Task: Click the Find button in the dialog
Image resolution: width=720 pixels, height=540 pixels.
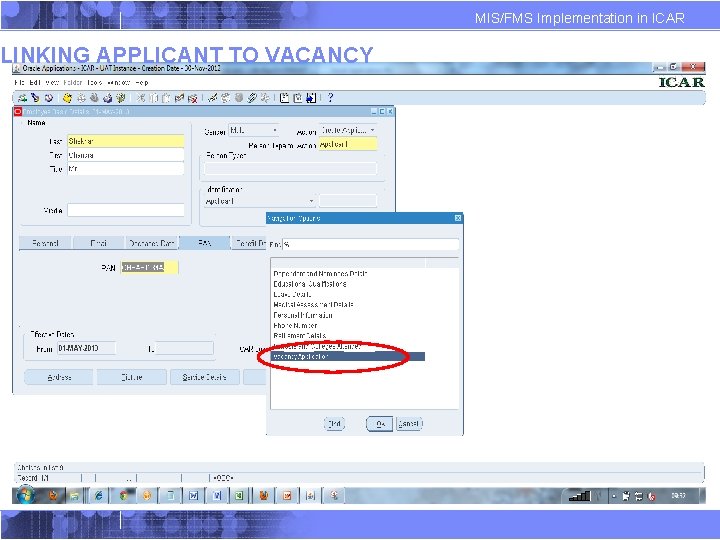Action: tap(334, 424)
